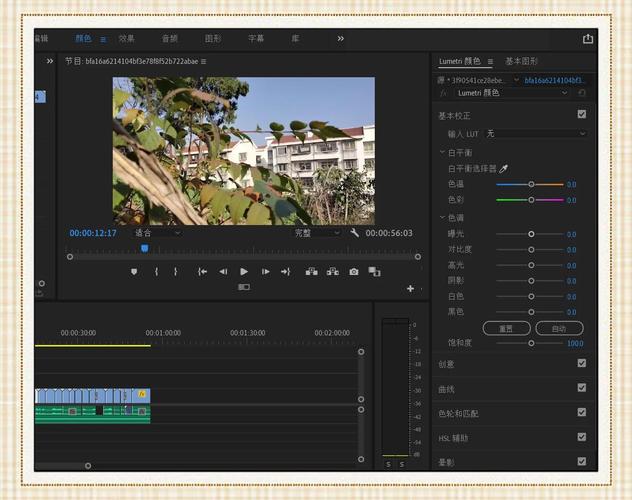
Task: Click the safe margins toggle below Play button
Action: [244, 287]
